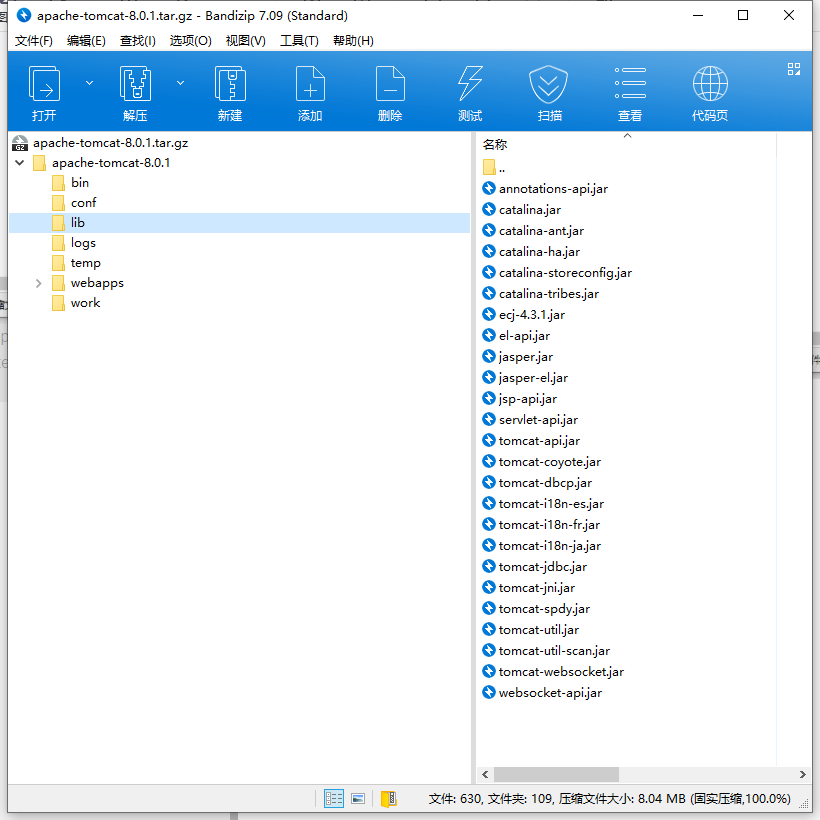Select the catalina.jar file icon
This screenshot has height=820, width=820.
coord(488,209)
